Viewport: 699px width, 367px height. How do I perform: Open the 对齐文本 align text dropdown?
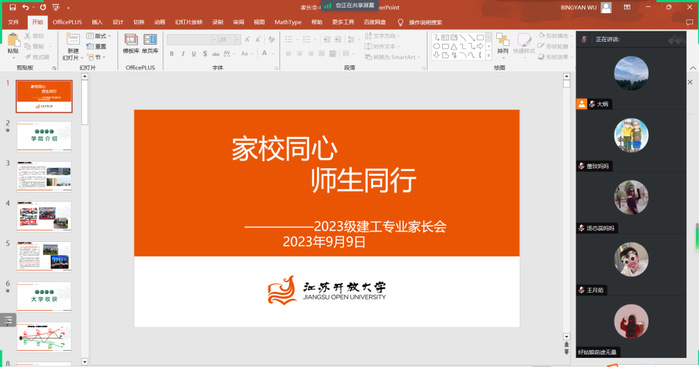tap(382, 46)
